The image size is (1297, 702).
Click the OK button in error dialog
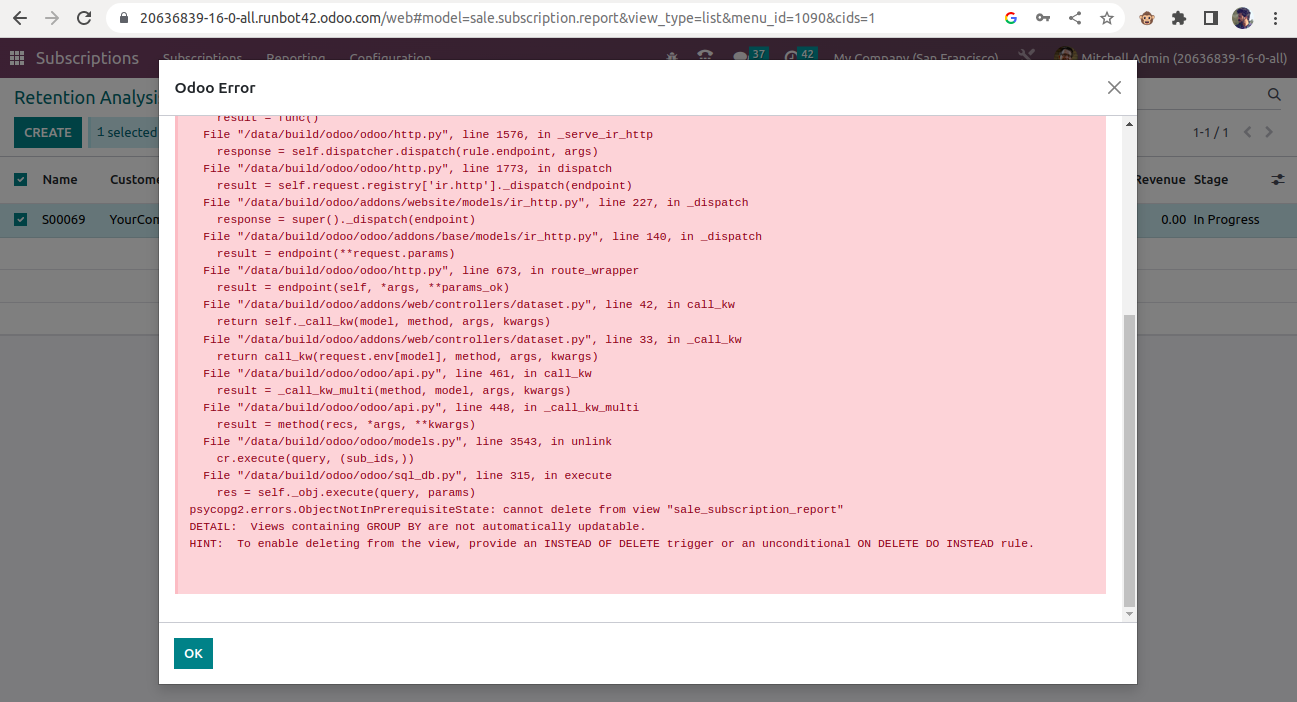point(193,653)
